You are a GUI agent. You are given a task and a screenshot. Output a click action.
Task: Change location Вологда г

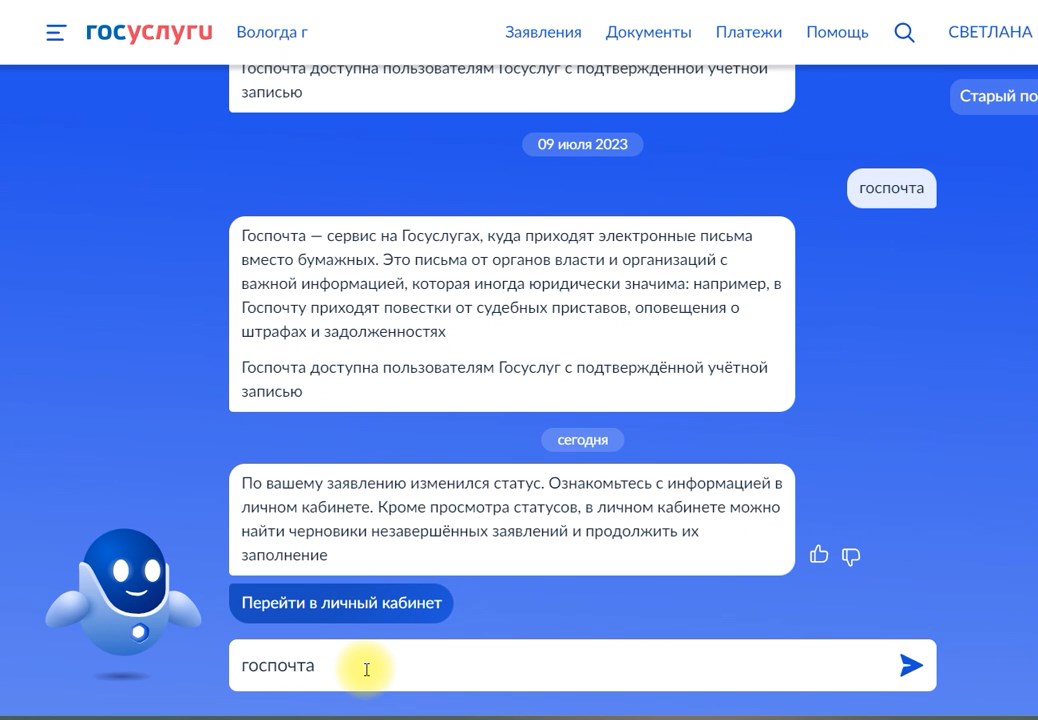point(272,32)
